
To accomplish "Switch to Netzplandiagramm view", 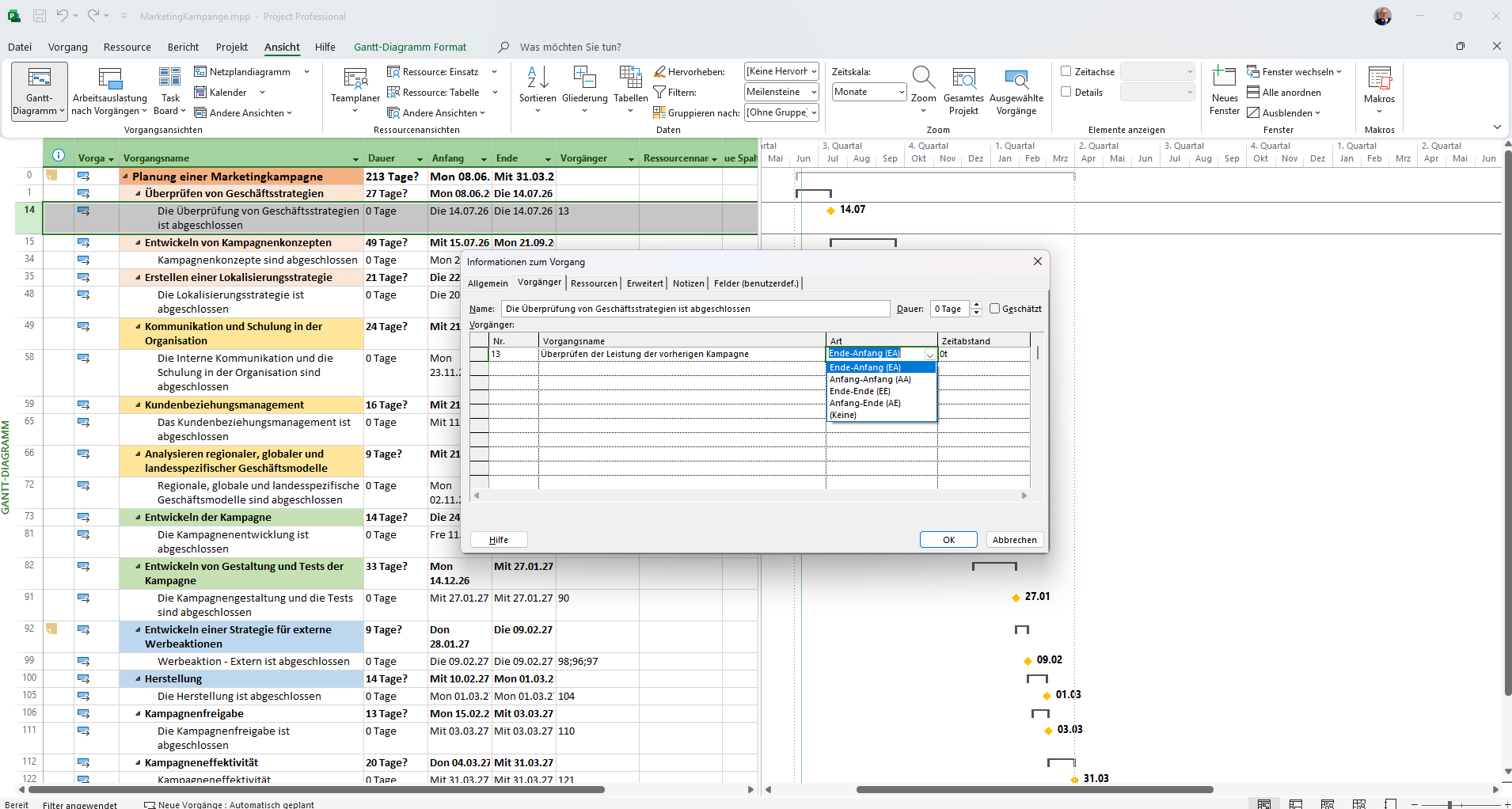I will point(243,72).
